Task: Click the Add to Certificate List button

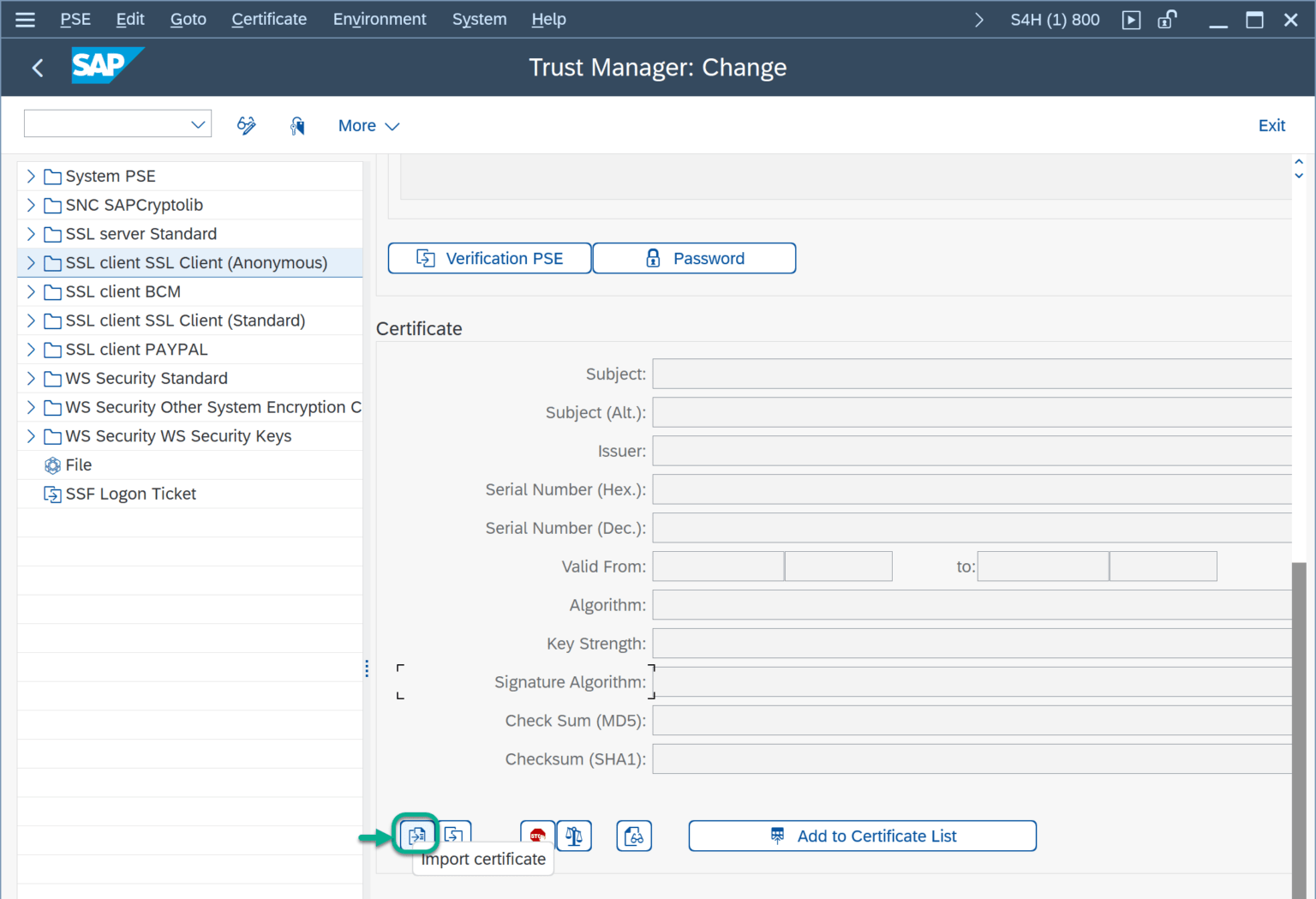Action: pos(862,836)
